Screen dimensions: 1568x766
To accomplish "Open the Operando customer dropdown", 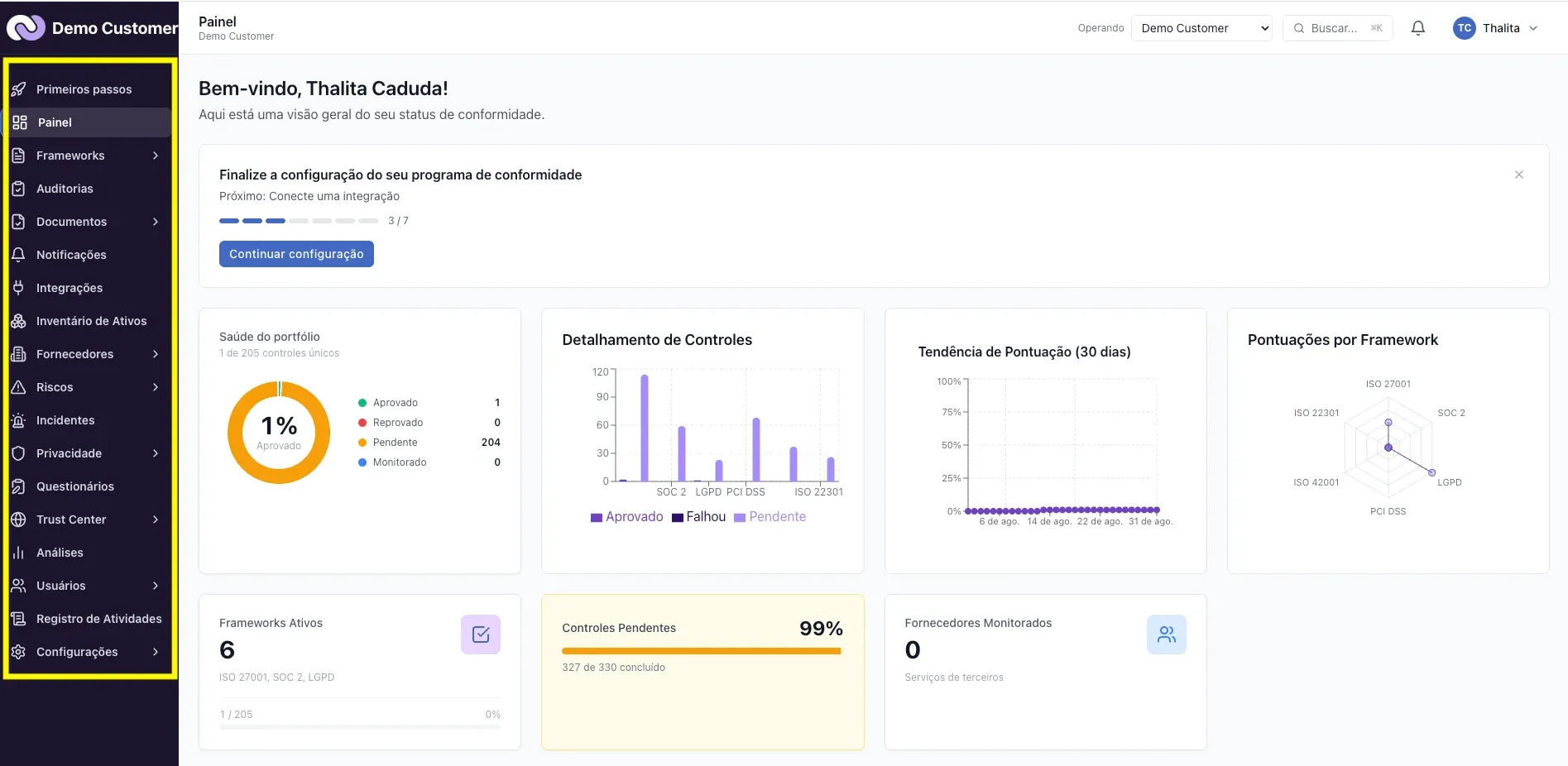I will [x=1201, y=28].
